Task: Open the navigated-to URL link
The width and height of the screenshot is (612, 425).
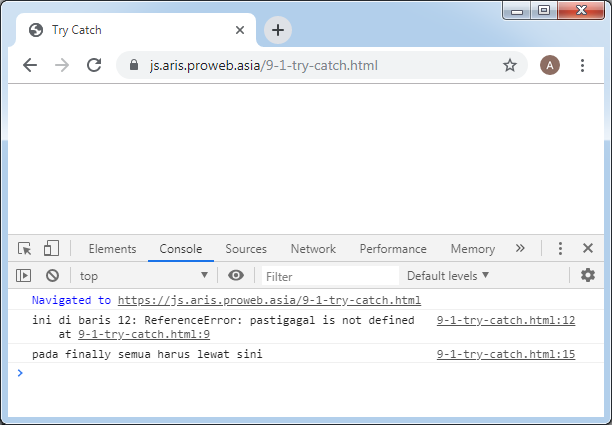Action: [269, 300]
